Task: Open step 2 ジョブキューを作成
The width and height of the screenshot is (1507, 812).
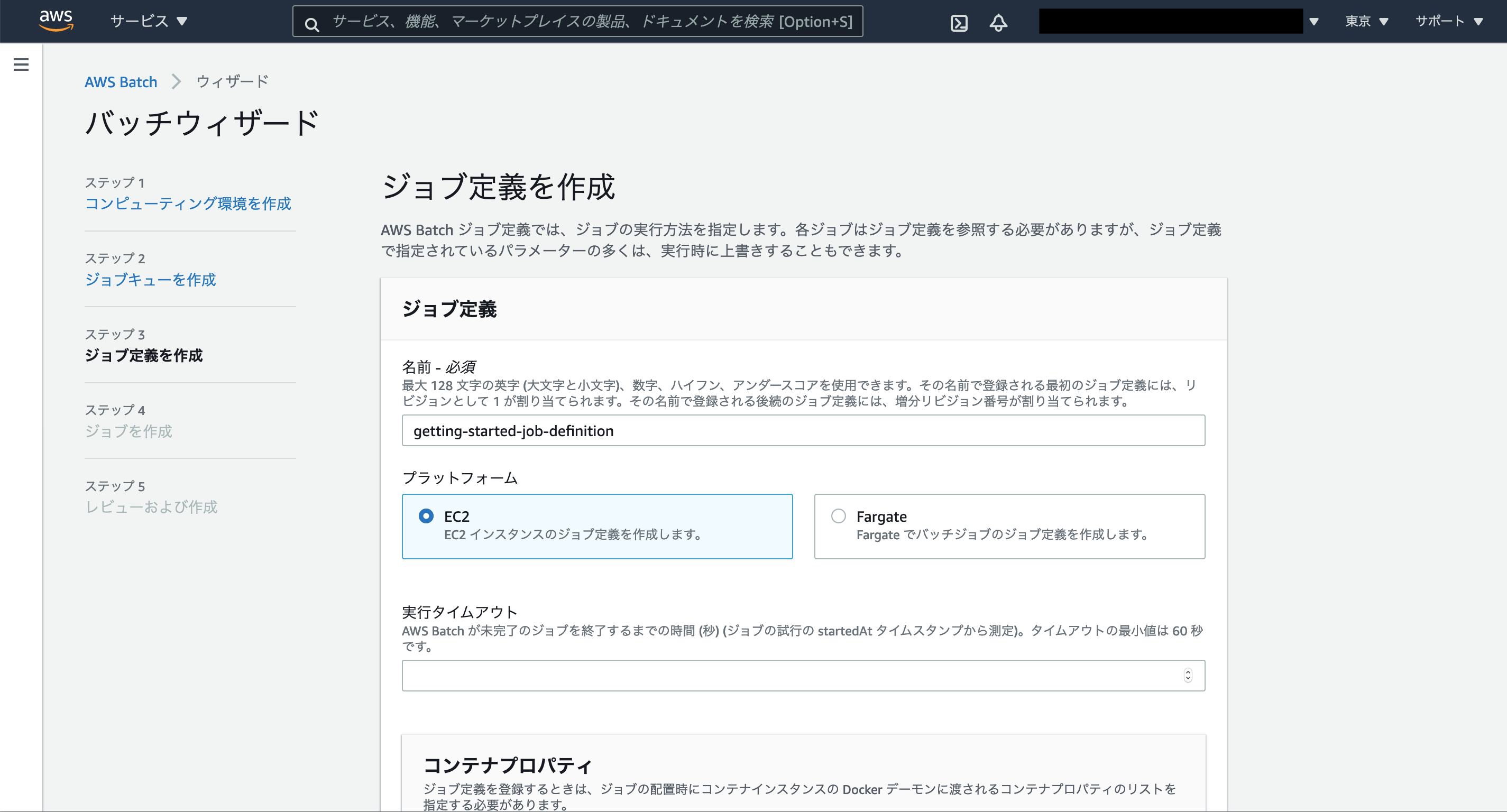Action: click(x=150, y=279)
